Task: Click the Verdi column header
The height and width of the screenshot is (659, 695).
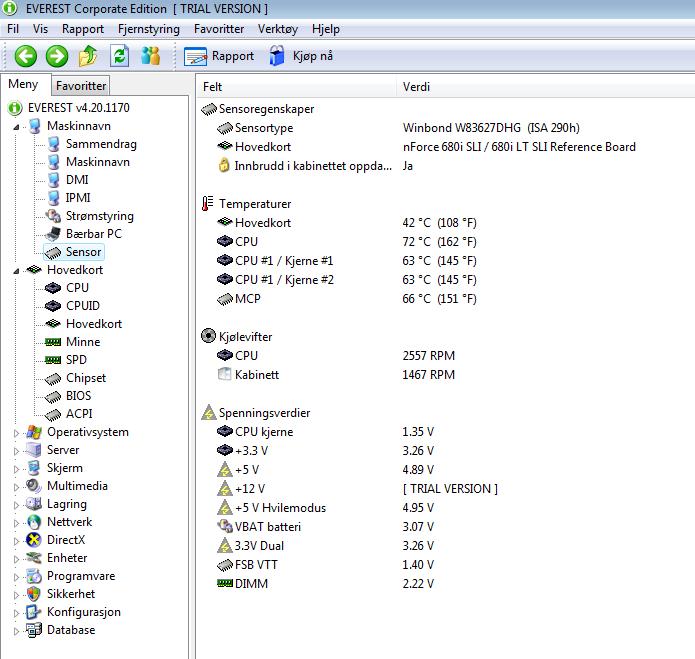Action: [x=546, y=87]
